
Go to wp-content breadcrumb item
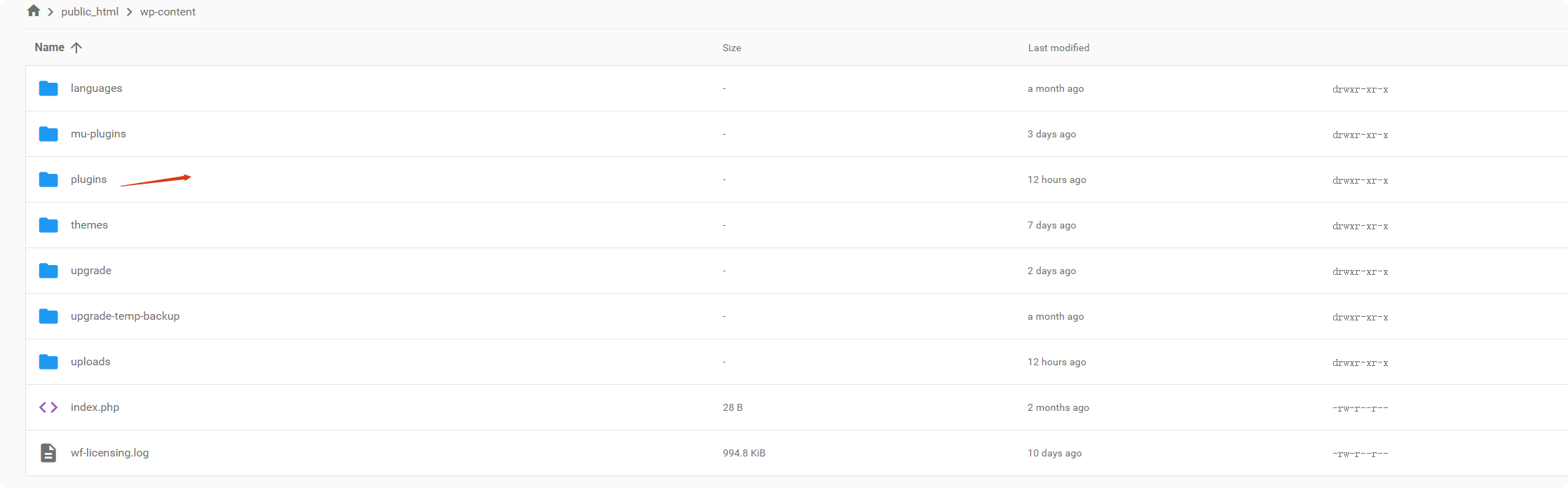click(x=168, y=12)
